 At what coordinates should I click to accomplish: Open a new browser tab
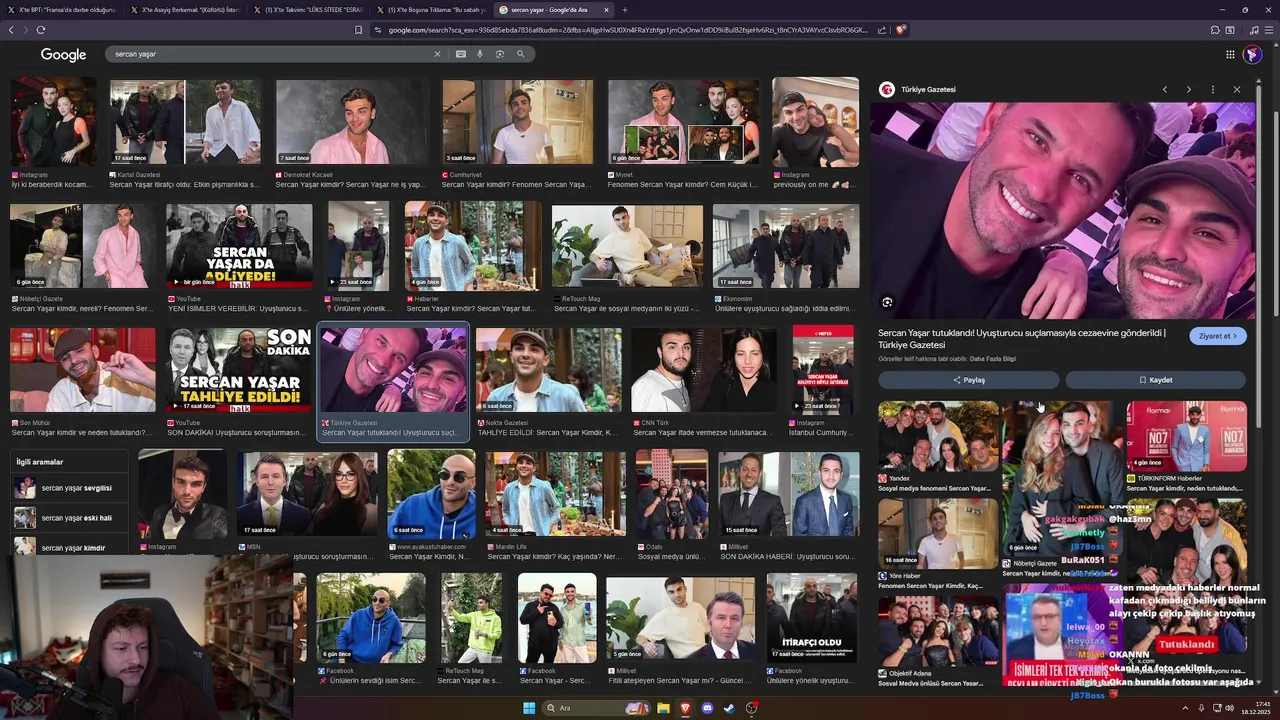pos(625,10)
